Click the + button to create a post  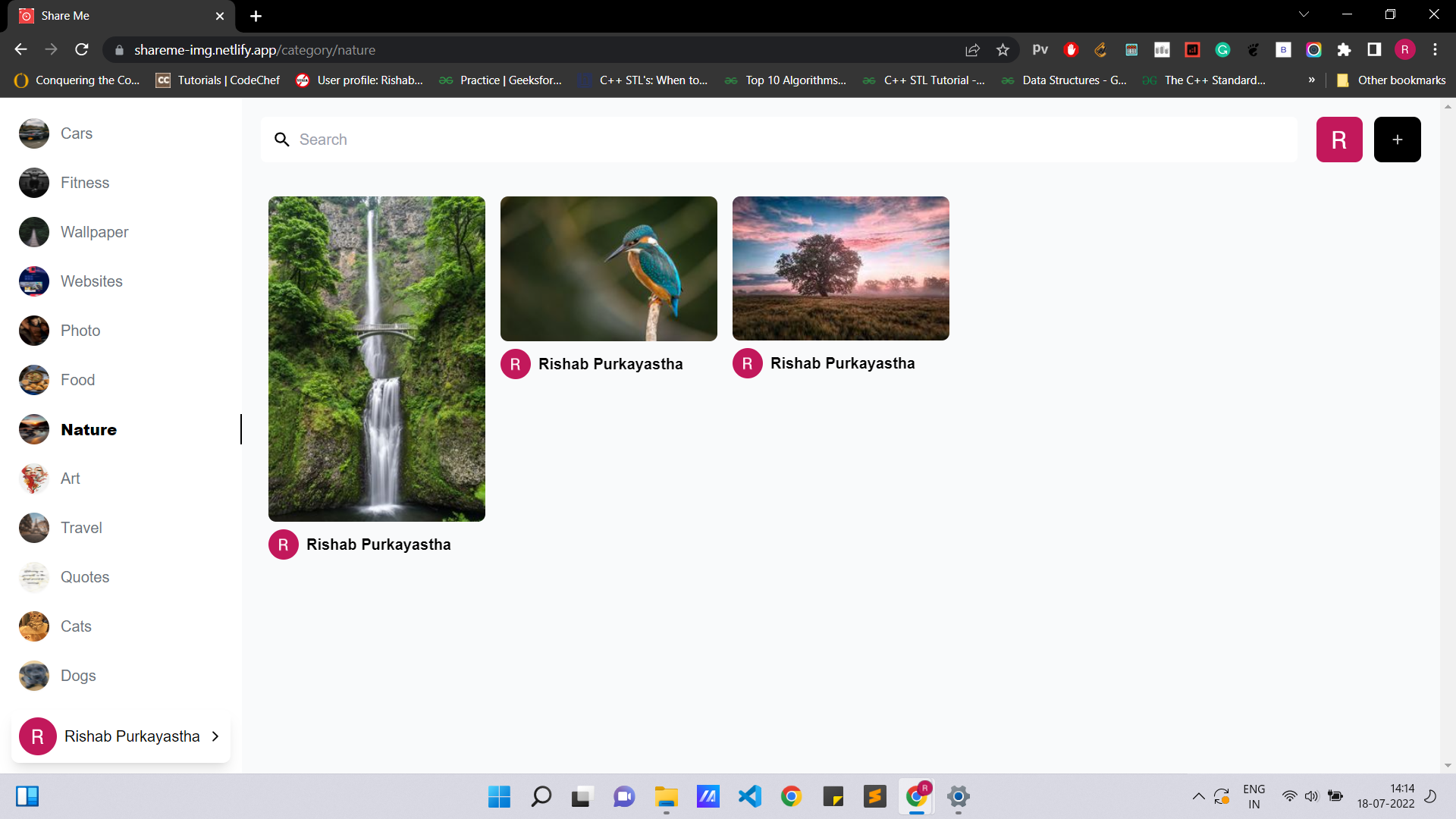click(1397, 140)
